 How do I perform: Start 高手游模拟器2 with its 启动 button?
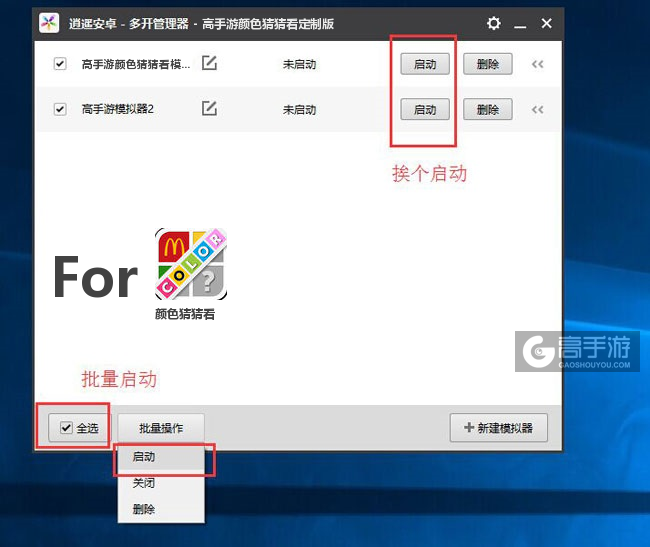(x=425, y=109)
